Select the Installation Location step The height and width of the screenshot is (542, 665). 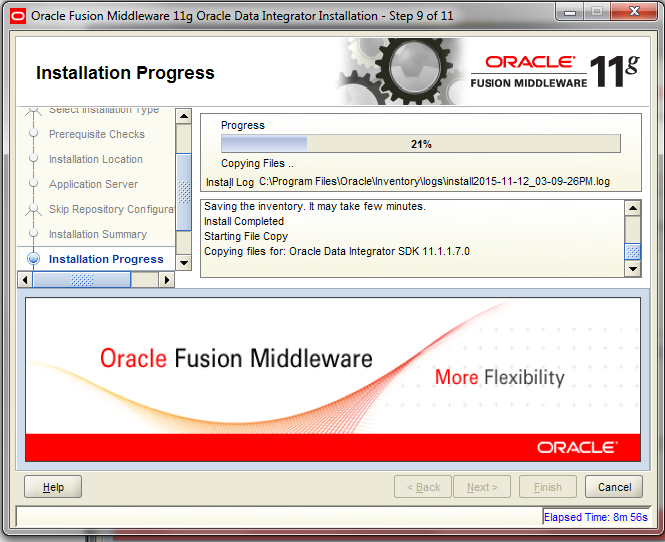click(96, 159)
